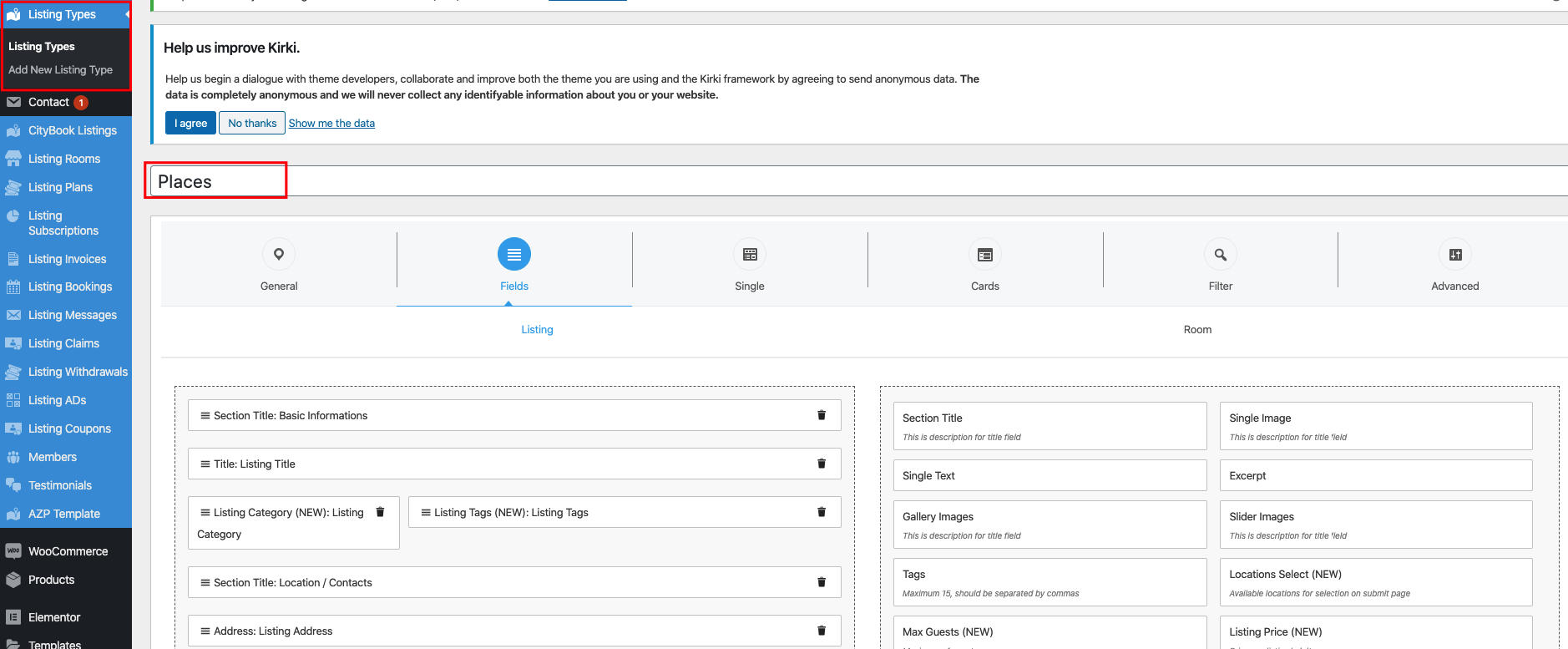Add the Slider Images field type
The width and height of the screenshot is (1568, 649).
click(1376, 525)
